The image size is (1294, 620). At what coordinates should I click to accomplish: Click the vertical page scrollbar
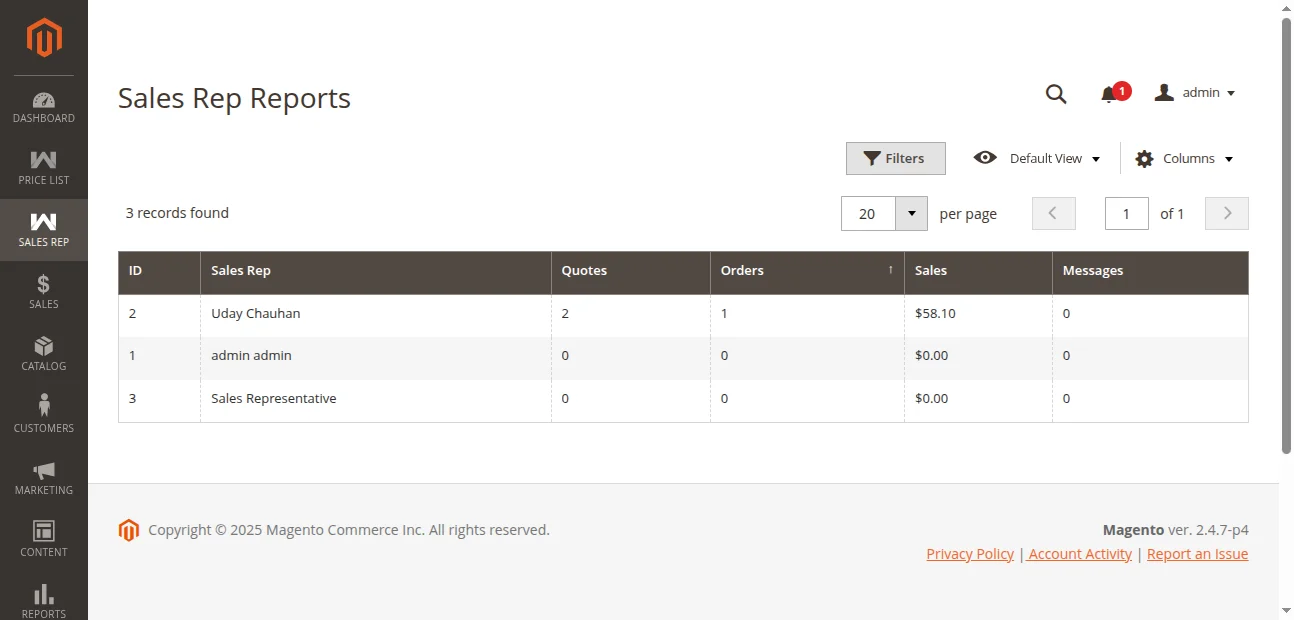pos(1286,235)
